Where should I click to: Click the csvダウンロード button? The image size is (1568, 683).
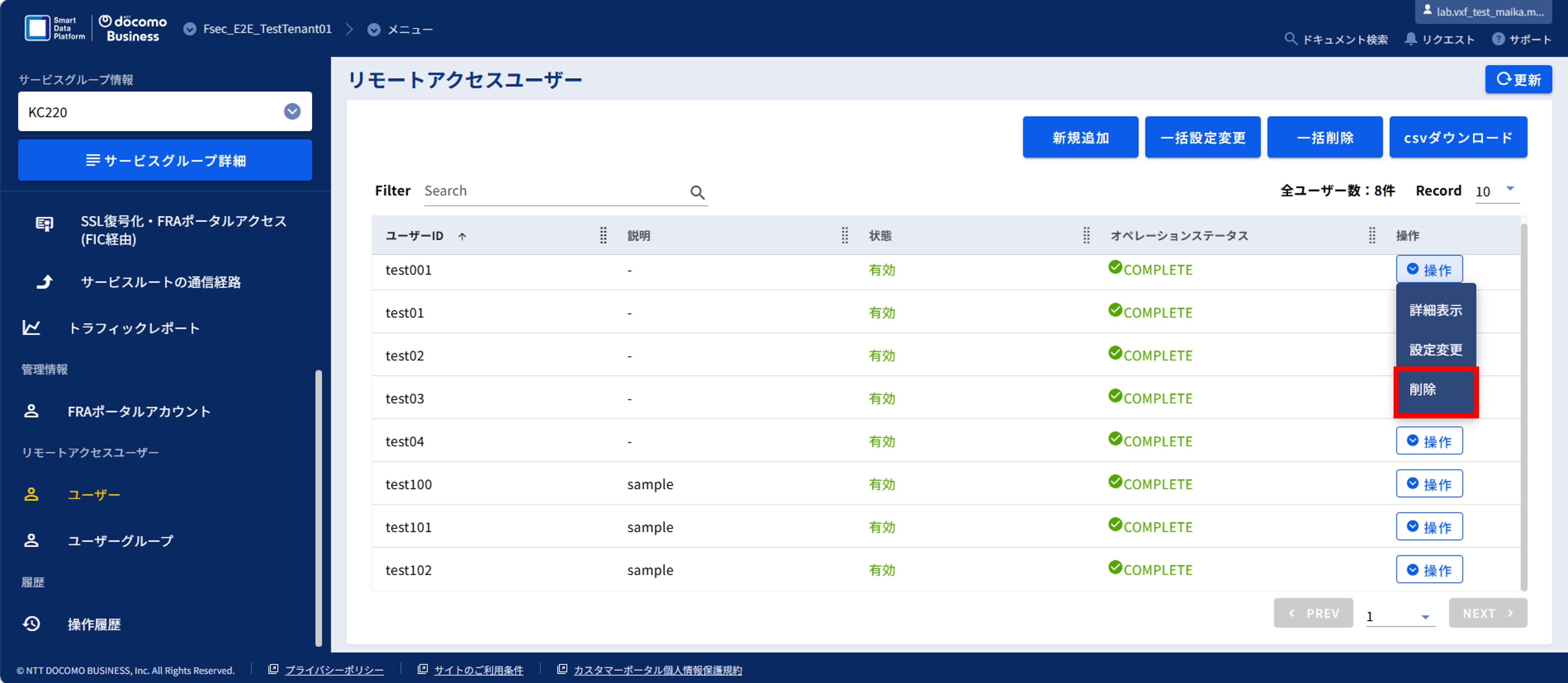1458,138
